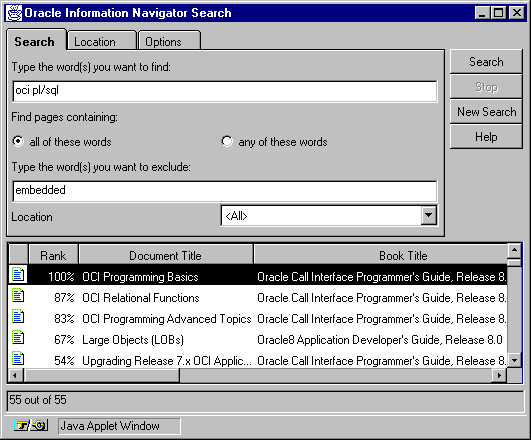Click the Oracle Navigator title bar app icon
Viewport: 531px width, 440px height.
pyautogui.click(x=14, y=13)
